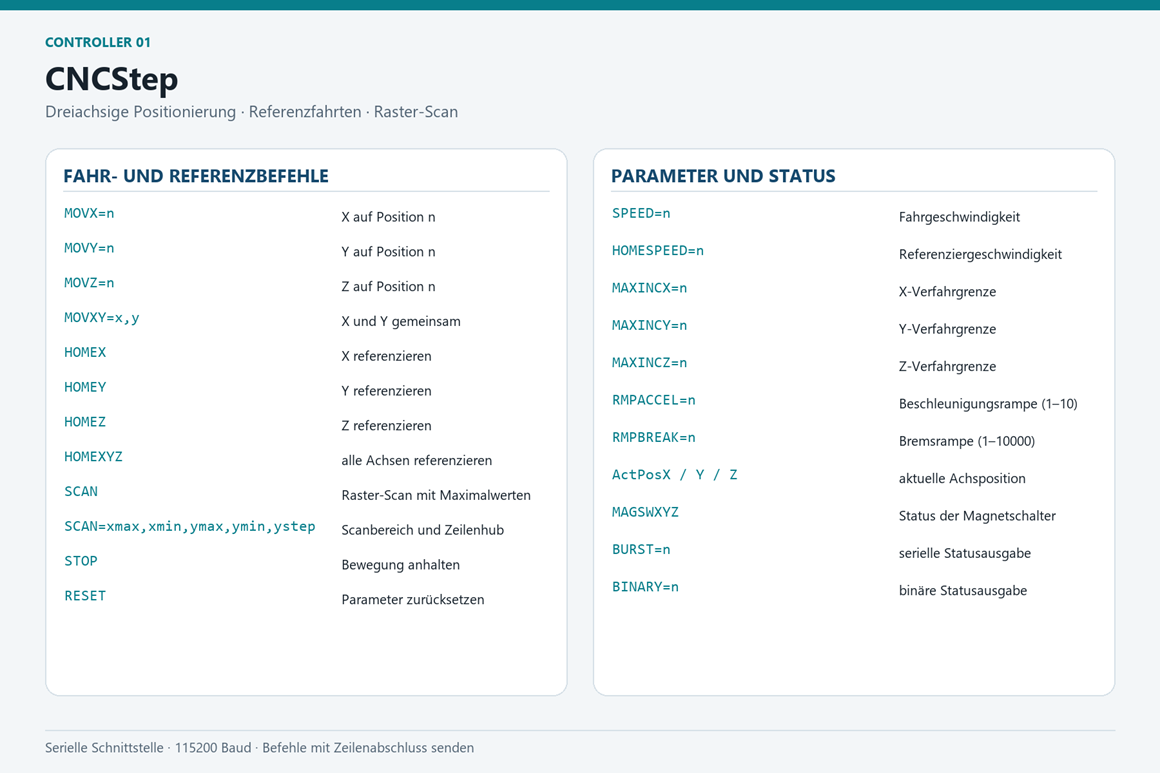The height and width of the screenshot is (773, 1160).
Task: Click the RMPBREAK=n parameter
Action: [x=653, y=437]
